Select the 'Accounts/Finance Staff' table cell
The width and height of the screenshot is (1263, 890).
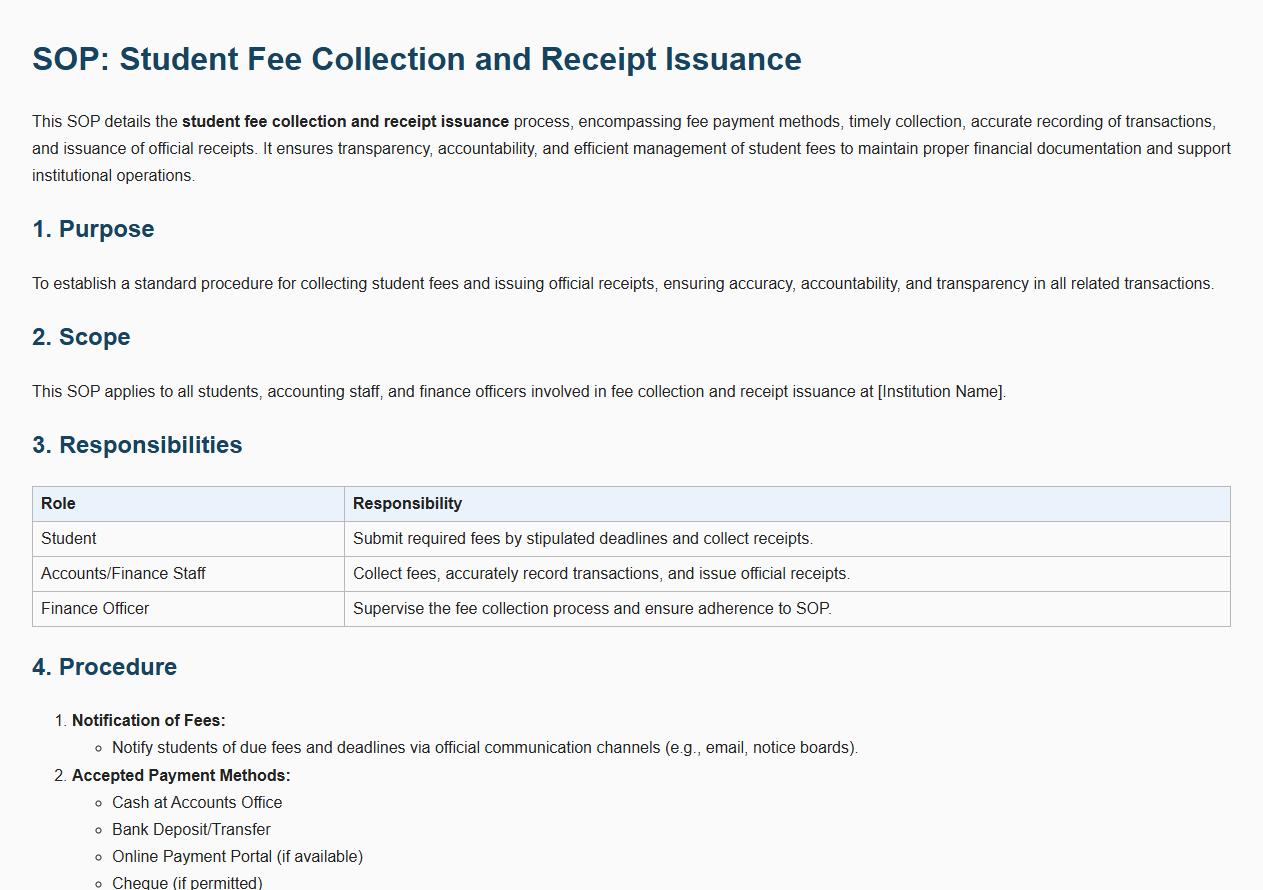pos(123,574)
